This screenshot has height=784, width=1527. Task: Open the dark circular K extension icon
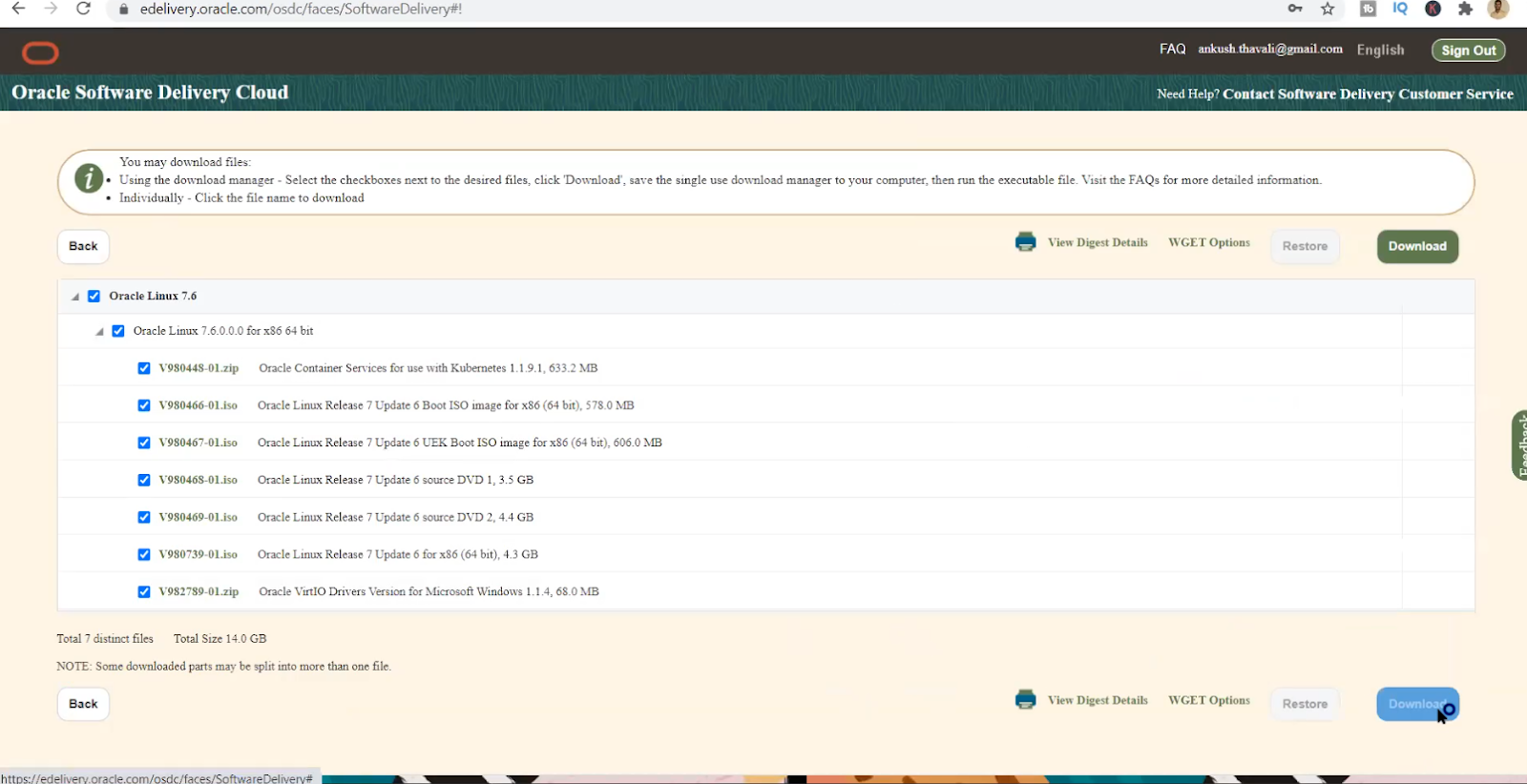pyautogui.click(x=1433, y=9)
